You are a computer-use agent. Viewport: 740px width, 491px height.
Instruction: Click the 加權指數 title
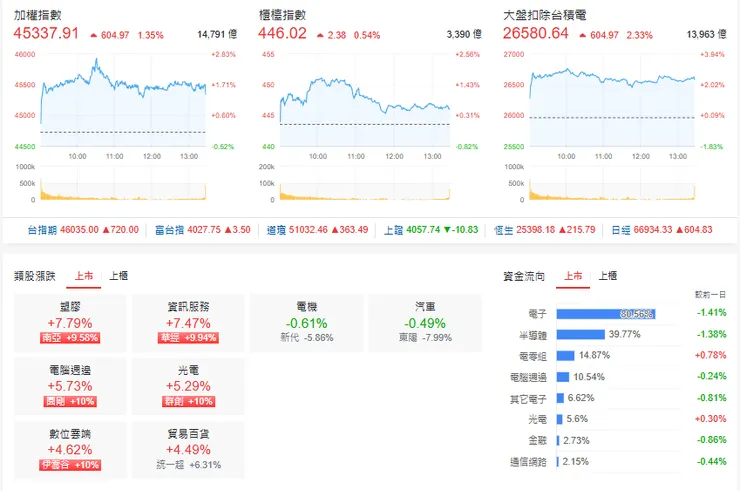pos(38,15)
